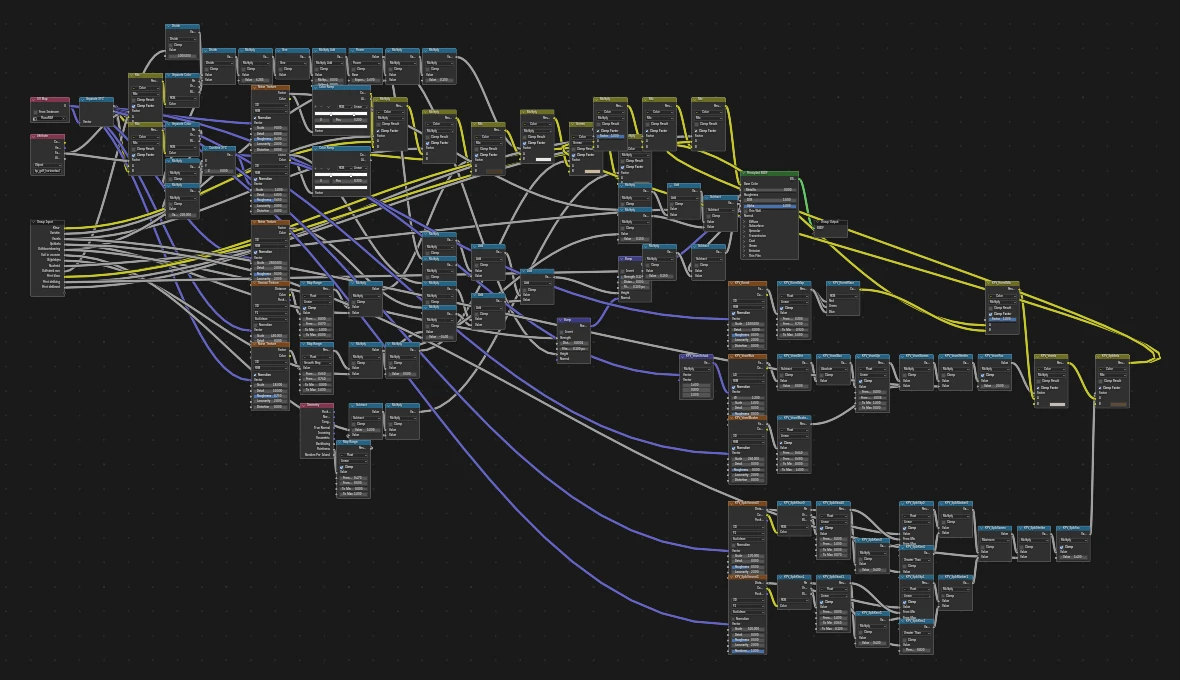Expand Diffuse panel in Principled BSDF
Viewport: 1180px width, 680px height.
744,222
